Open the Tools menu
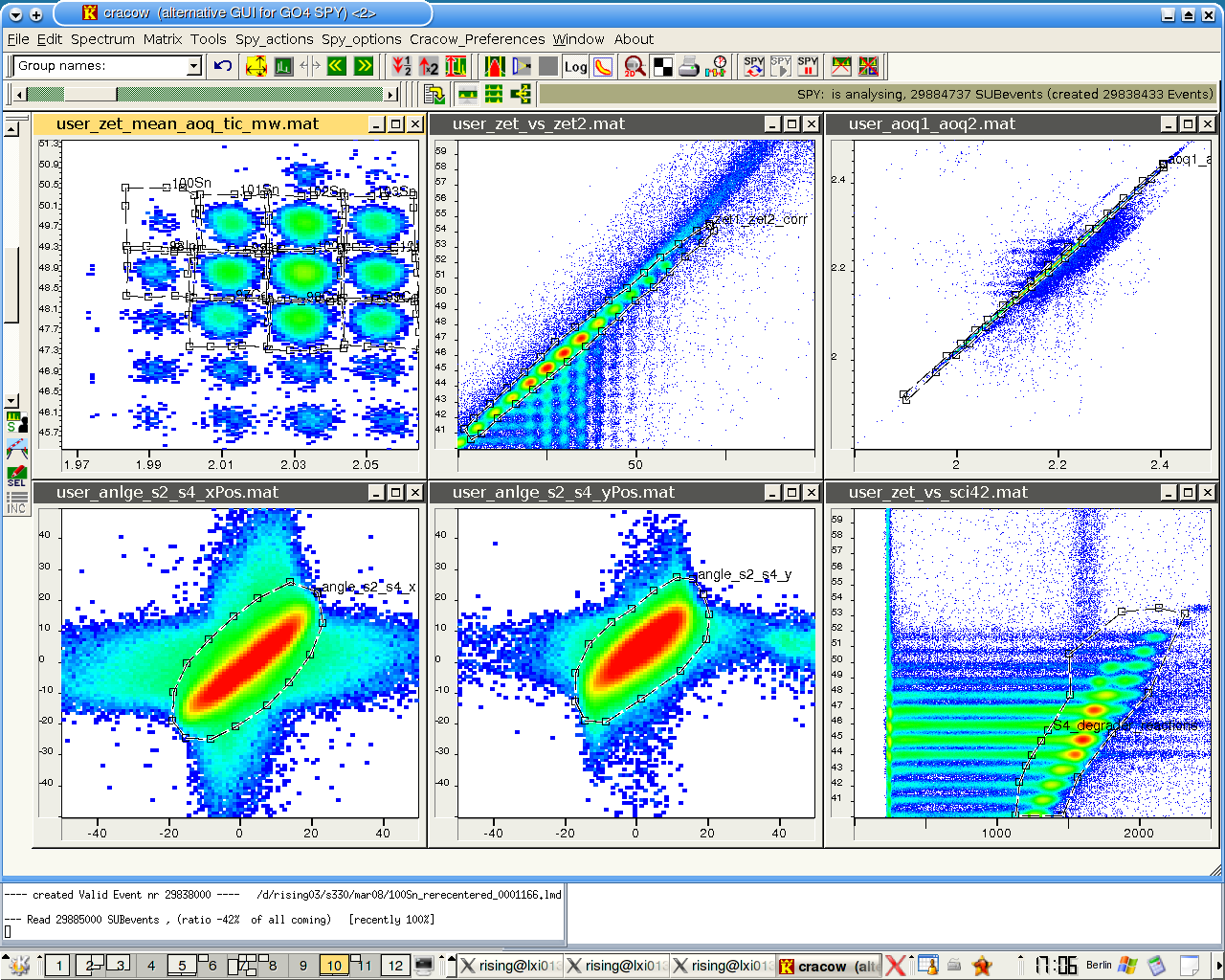This screenshot has height=980, width=1225. 209,39
